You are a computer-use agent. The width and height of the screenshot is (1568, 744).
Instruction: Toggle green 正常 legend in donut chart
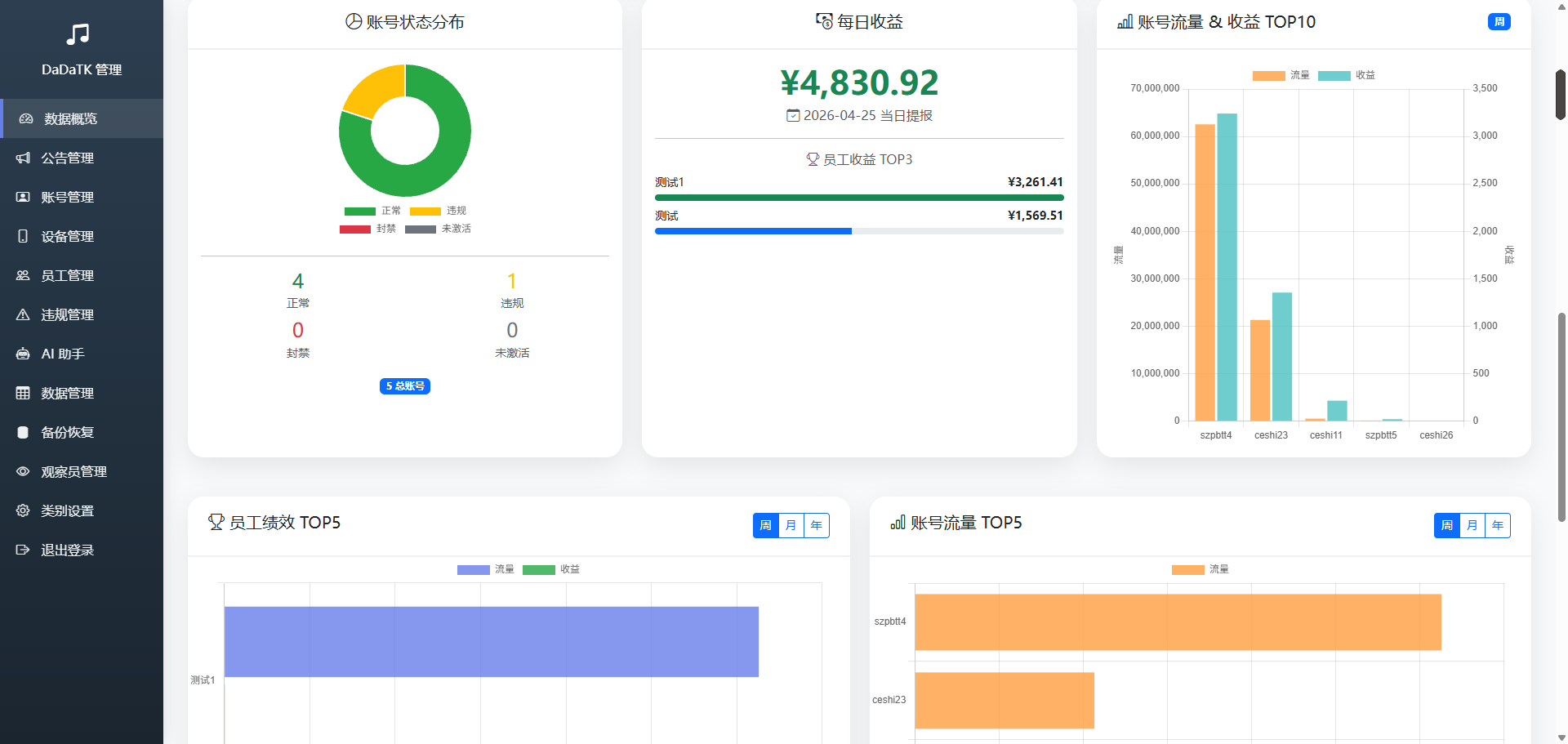359,211
